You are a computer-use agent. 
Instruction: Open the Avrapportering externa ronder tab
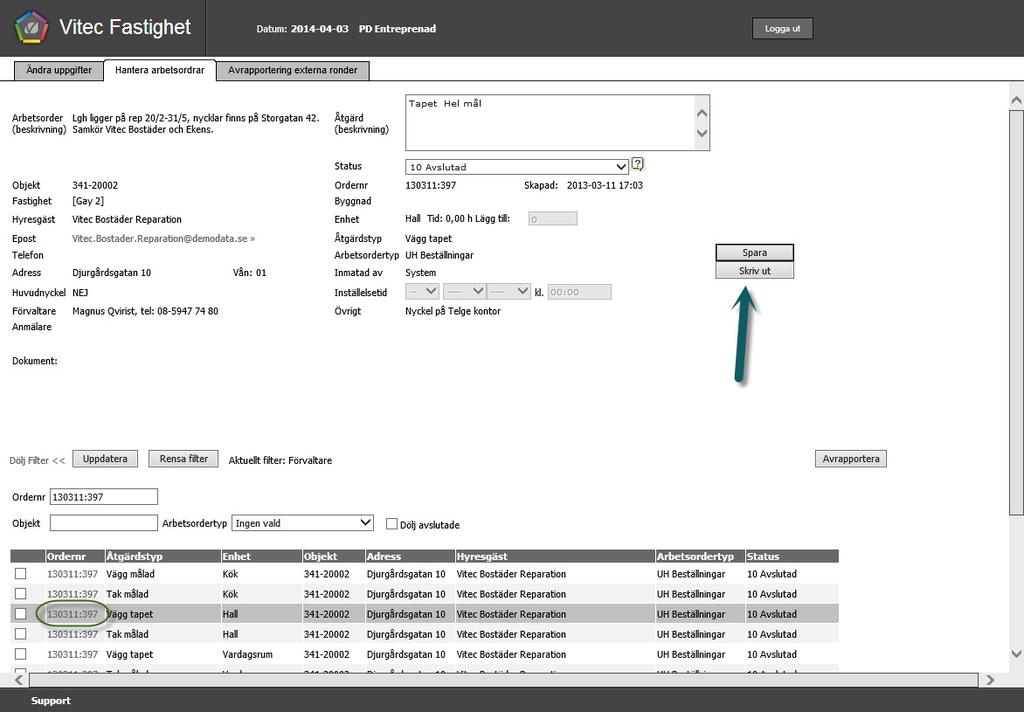(x=293, y=71)
